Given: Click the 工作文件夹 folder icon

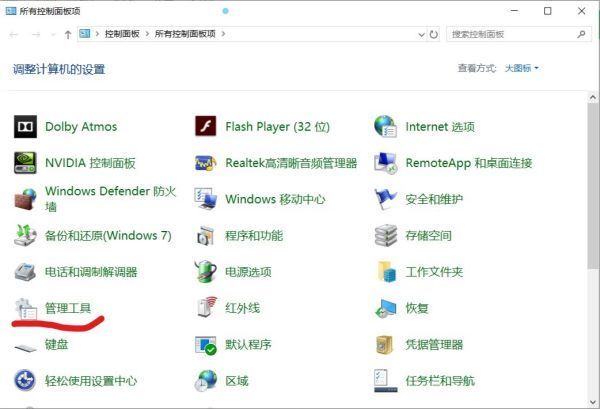Looking at the screenshot, I should tap(386, 272).
